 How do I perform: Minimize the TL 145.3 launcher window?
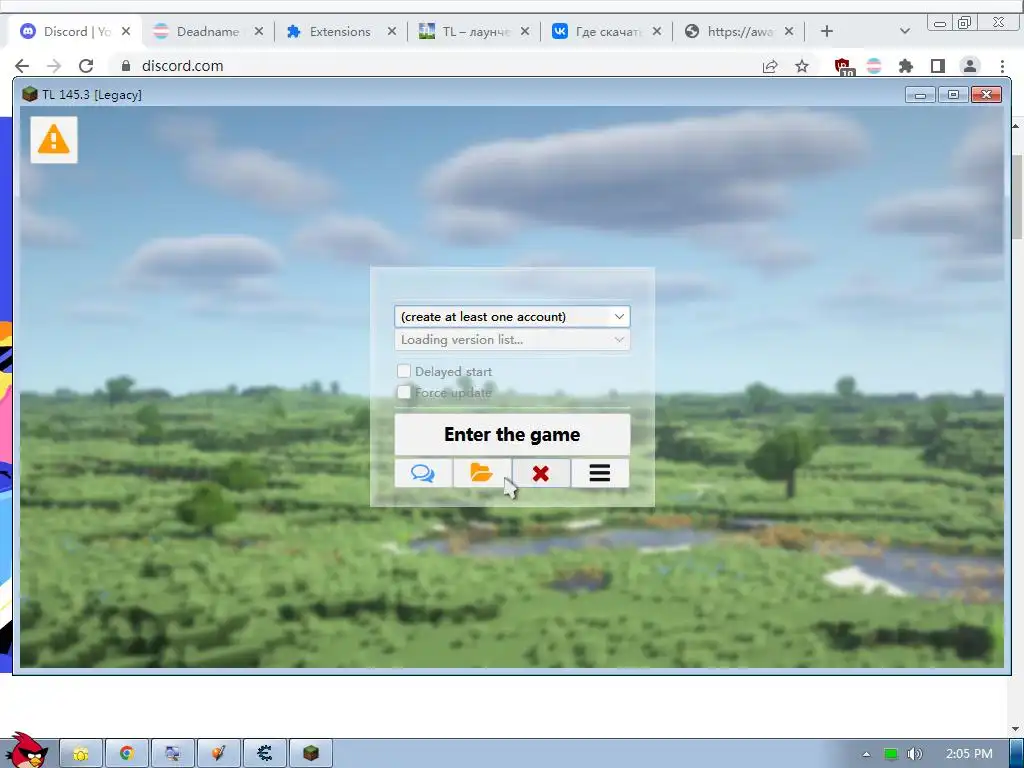pos(920,95)
